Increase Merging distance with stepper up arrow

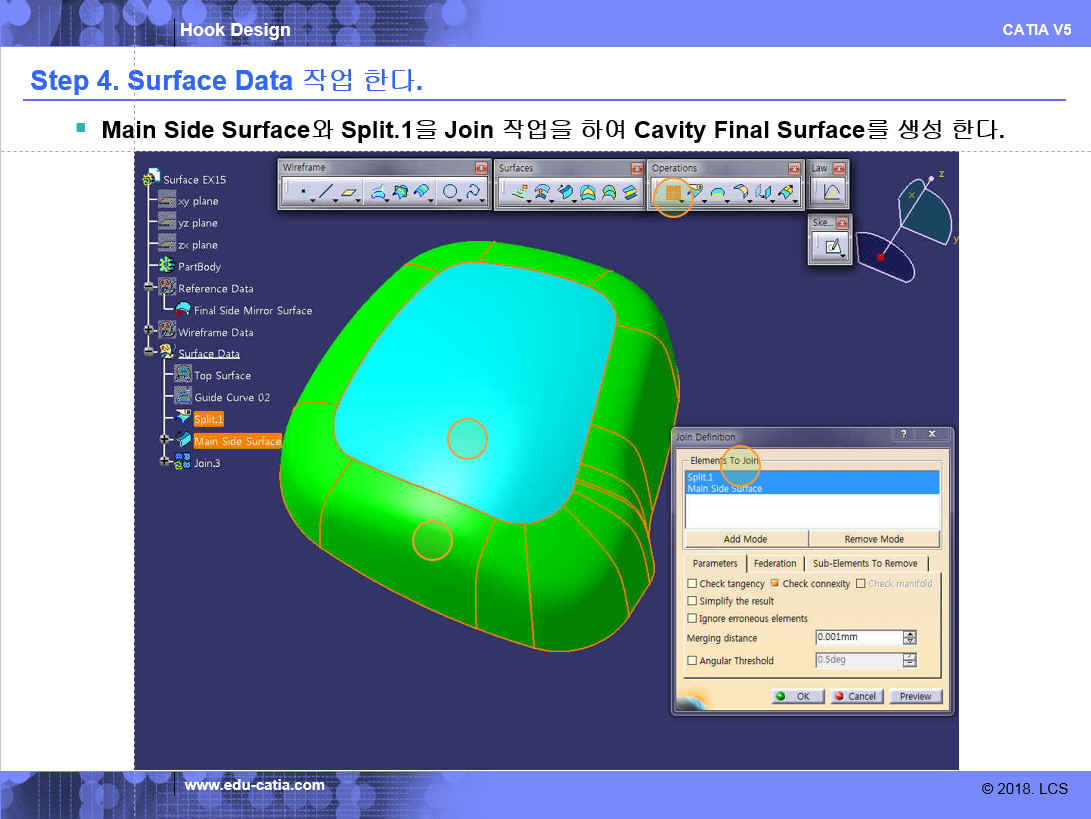pyautogui.click(x=909, y=634)
